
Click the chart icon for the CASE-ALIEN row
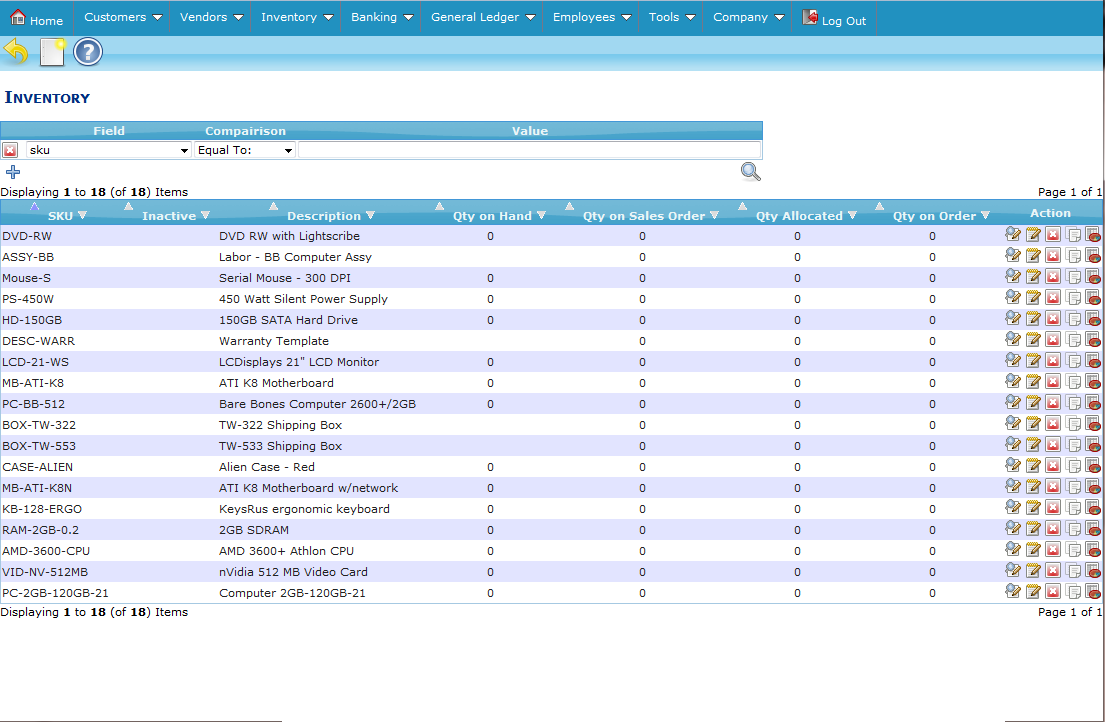click(x=1093, y=467)
